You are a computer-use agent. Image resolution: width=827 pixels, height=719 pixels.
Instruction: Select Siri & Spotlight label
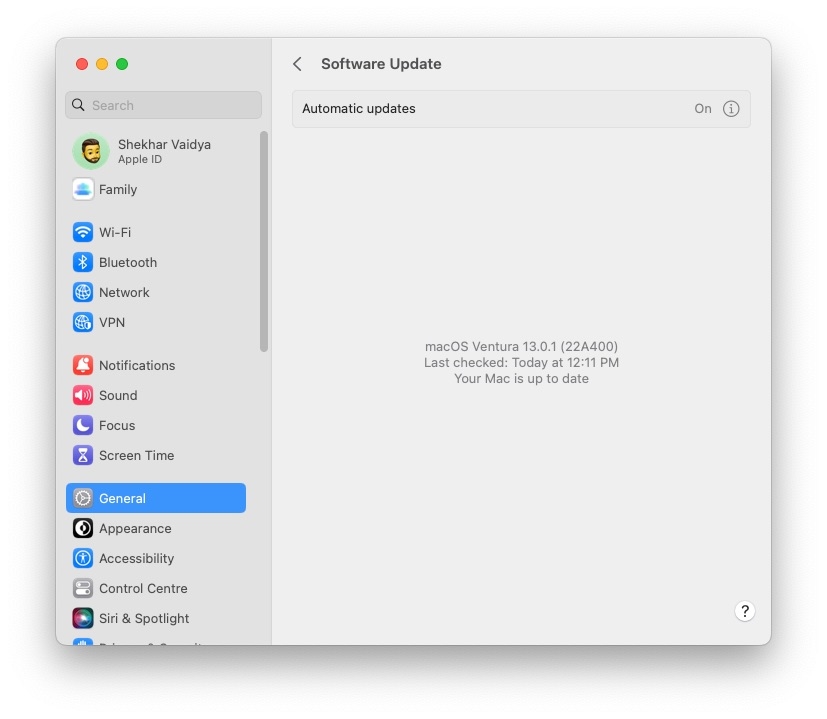point(143,618)
